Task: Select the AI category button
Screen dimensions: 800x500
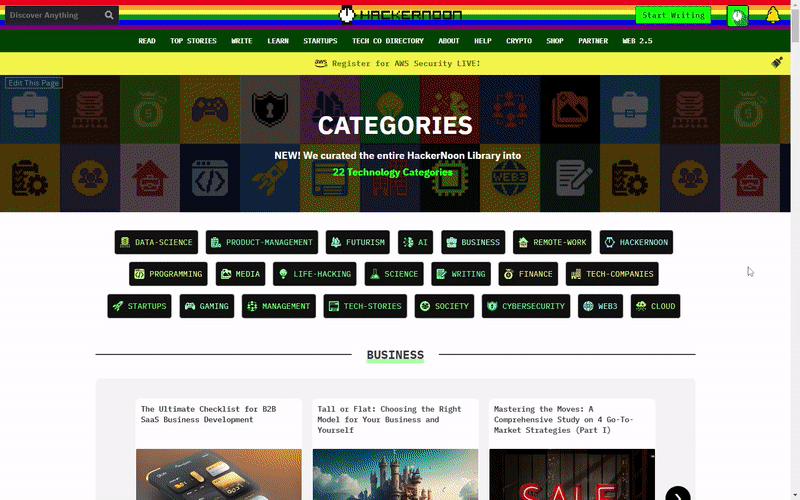Action: click(415, 242)
